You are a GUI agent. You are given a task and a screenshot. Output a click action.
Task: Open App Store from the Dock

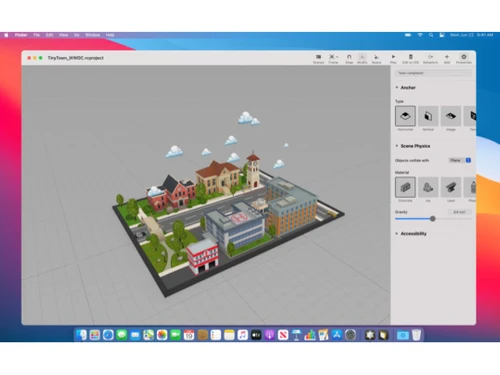tap(337, 335)
